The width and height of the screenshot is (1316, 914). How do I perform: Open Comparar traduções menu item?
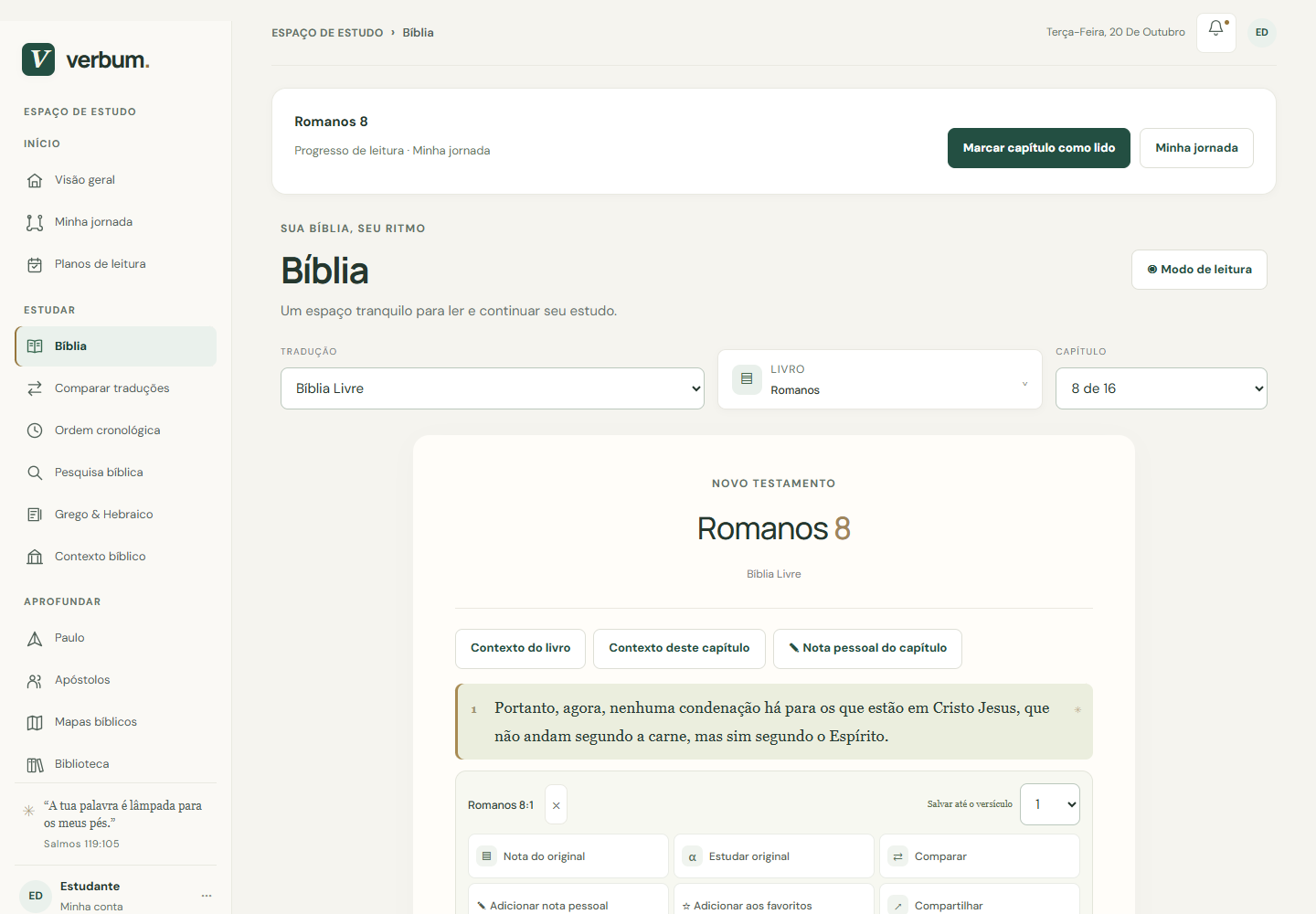pyautogui.click(x=116, y=388)
